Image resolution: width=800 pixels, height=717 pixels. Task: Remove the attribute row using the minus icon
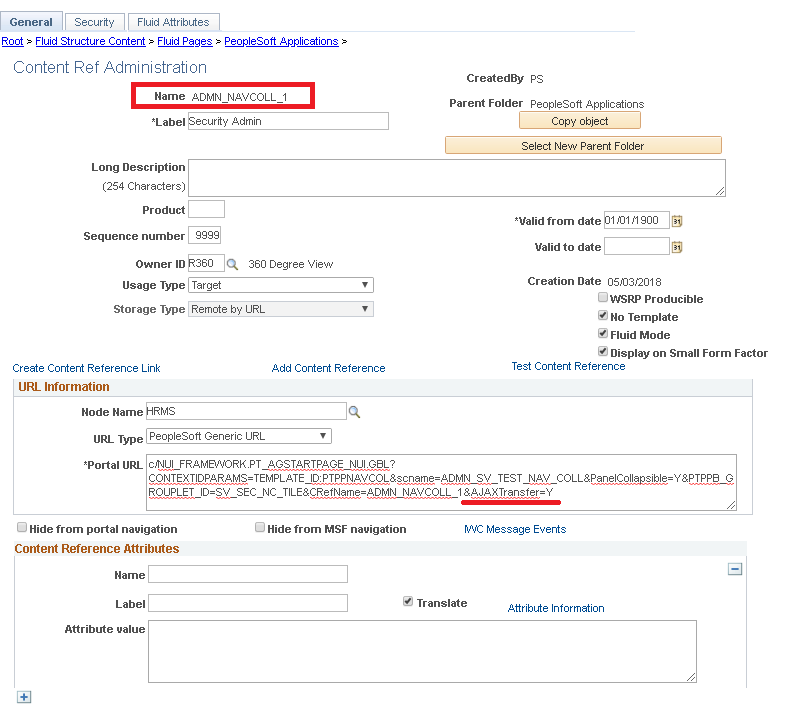coord(735,569)
